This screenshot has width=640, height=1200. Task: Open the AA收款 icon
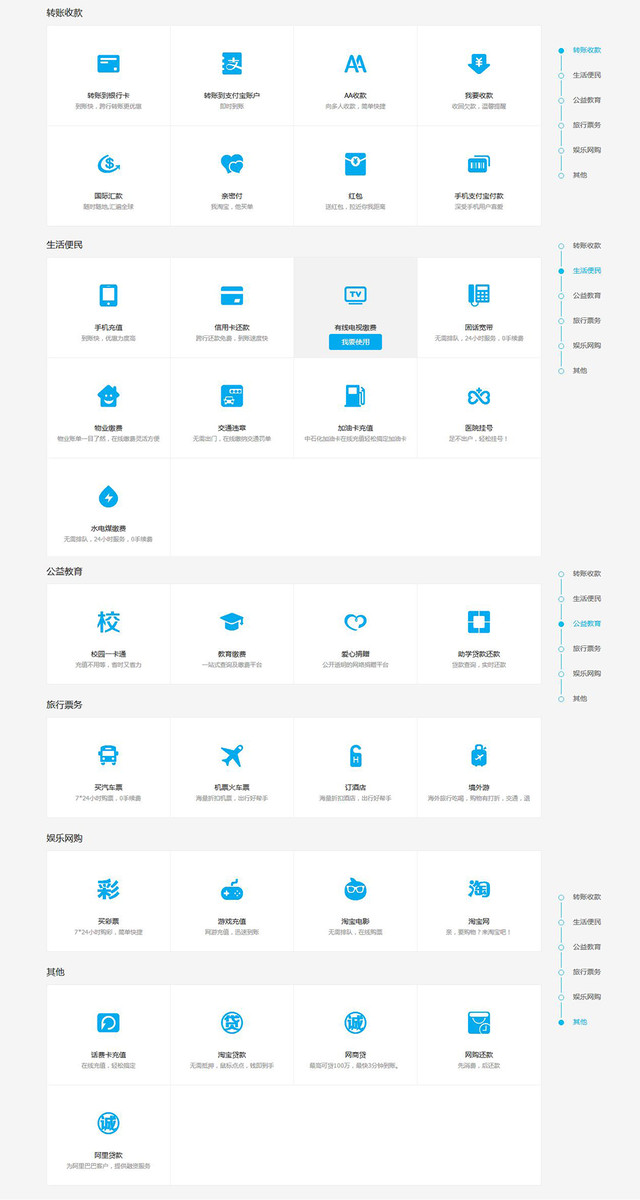pos(355,64)
